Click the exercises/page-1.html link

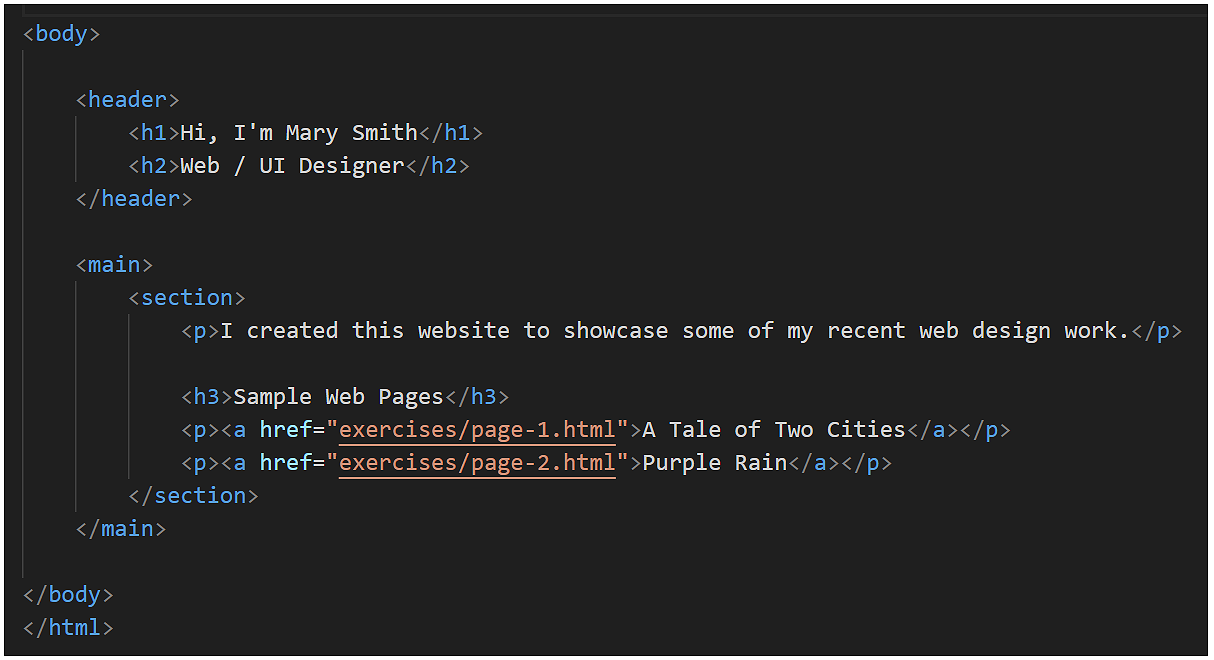(x=477, y=429)
